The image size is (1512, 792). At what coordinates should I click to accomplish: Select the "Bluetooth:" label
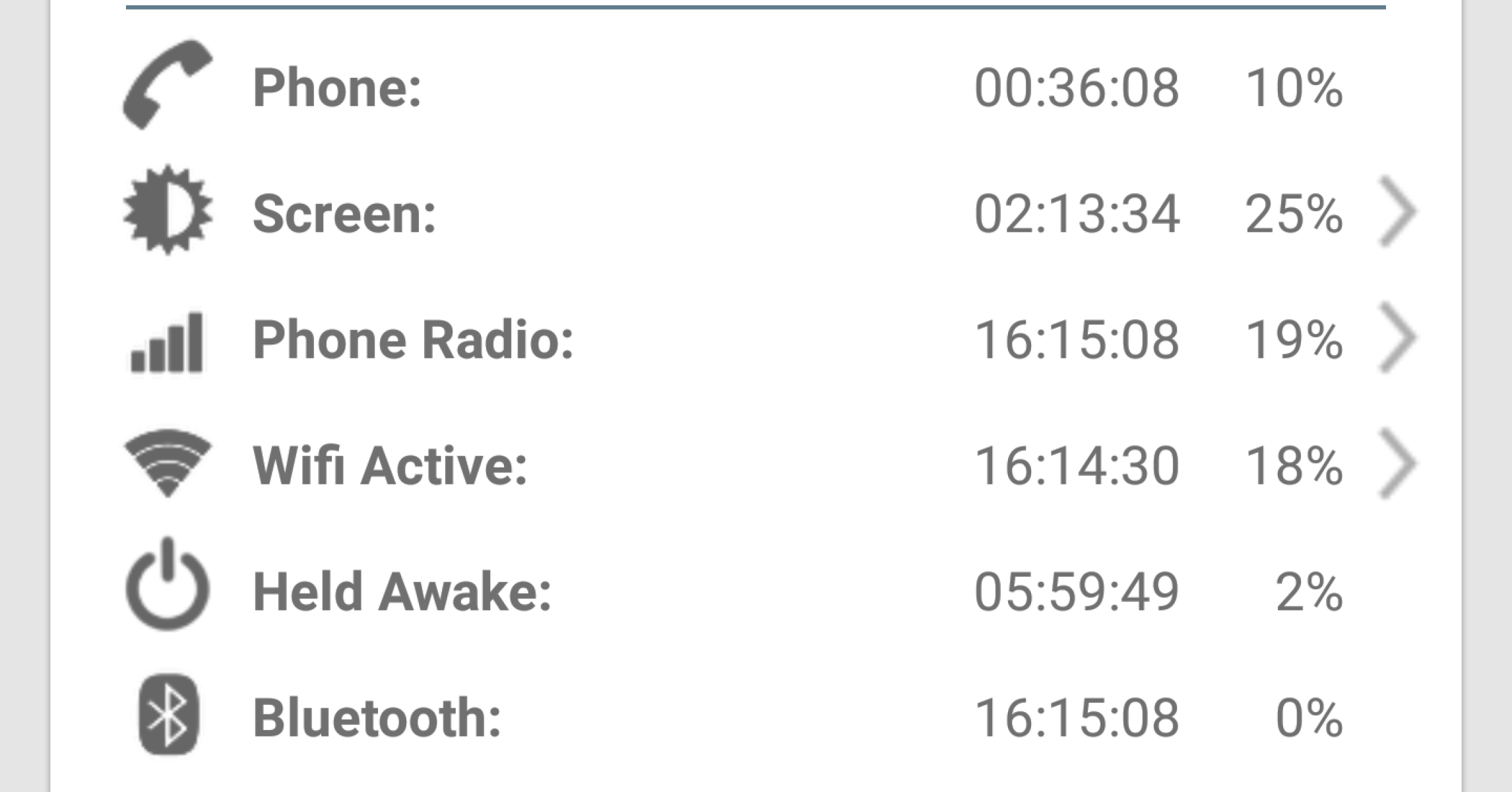coord(377,718)
